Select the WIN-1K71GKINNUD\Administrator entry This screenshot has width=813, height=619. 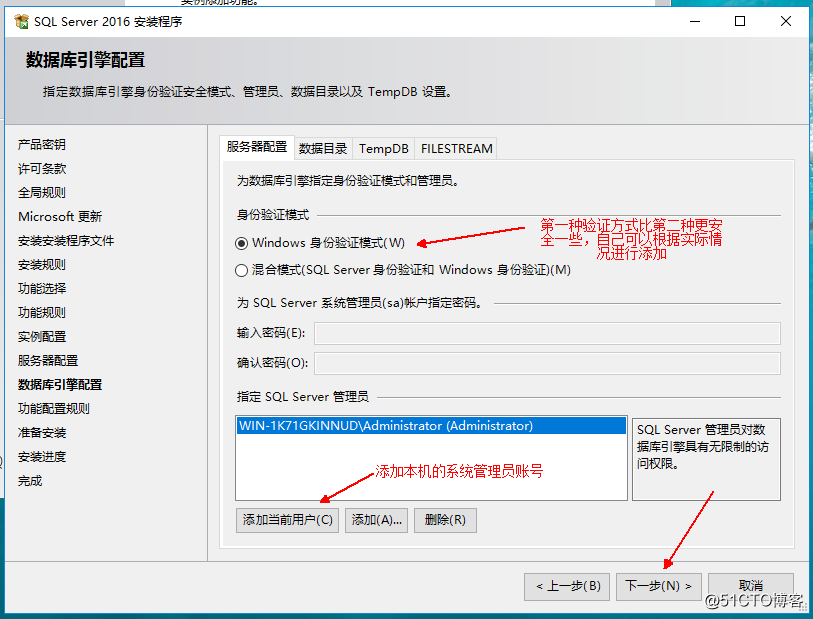tap(431, 426)
